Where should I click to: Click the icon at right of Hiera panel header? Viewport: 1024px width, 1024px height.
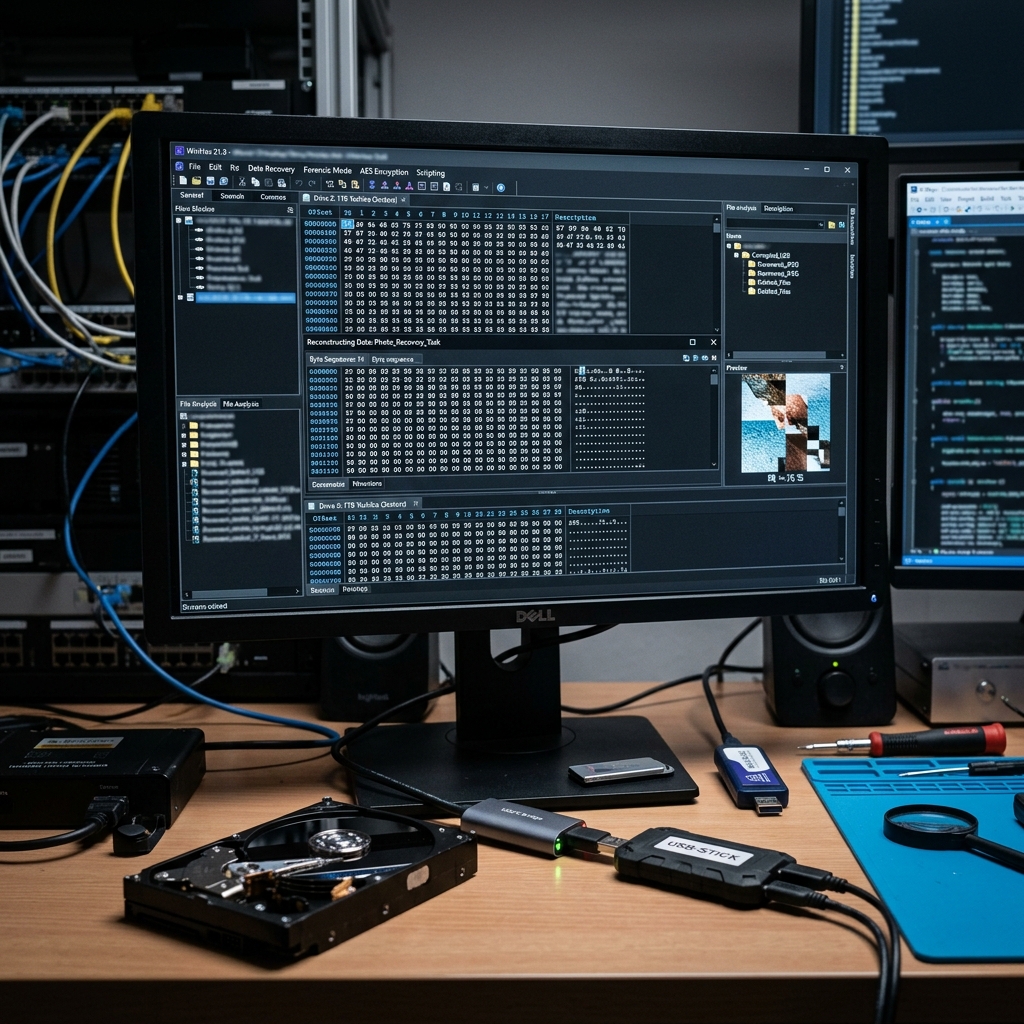(x=290, y=210)
